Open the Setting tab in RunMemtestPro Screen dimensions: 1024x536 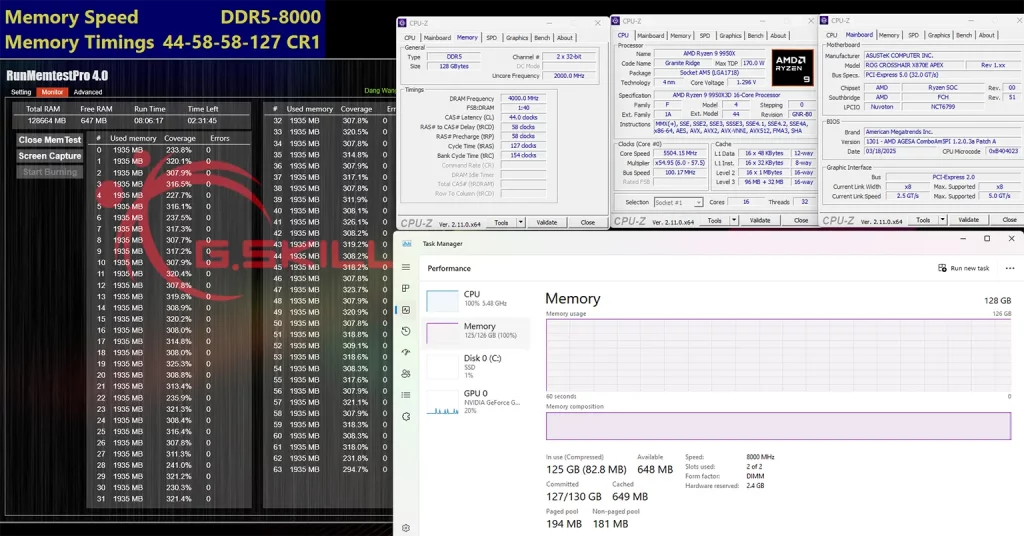21,92
